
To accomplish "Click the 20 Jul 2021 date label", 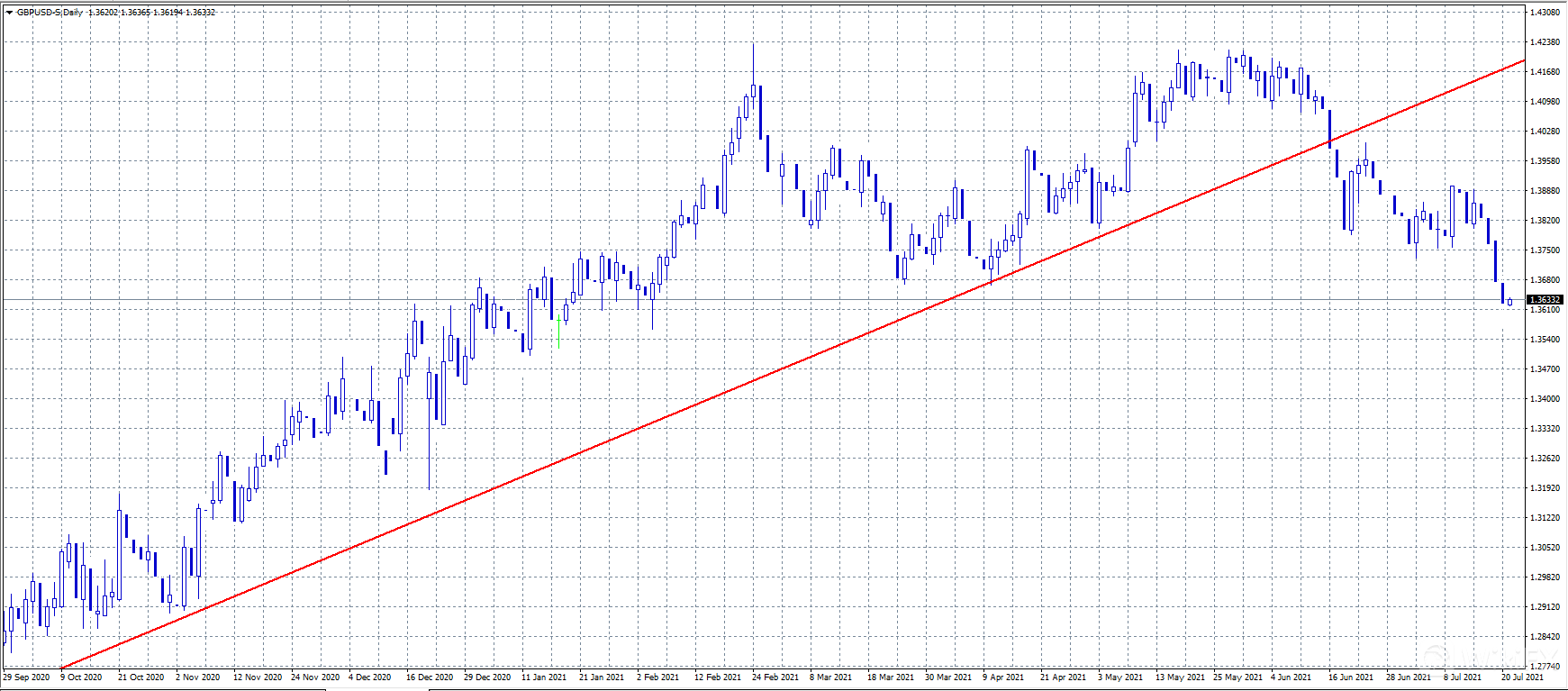I will click(x=1522, y=677).
